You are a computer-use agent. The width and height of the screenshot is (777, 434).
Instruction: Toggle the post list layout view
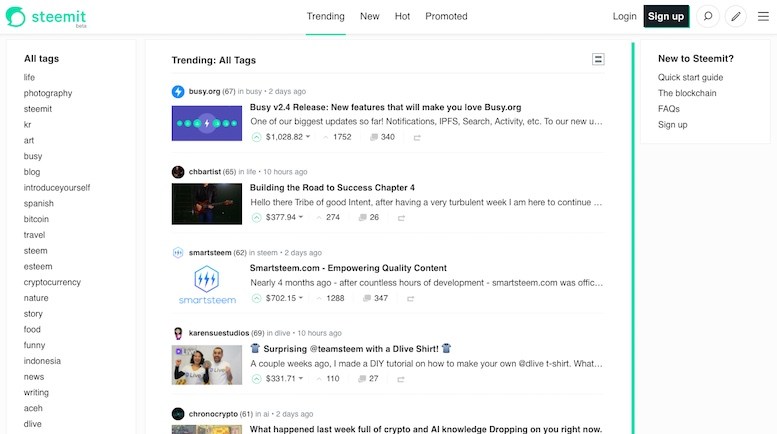pyautogui.click(x=598, y=60)
